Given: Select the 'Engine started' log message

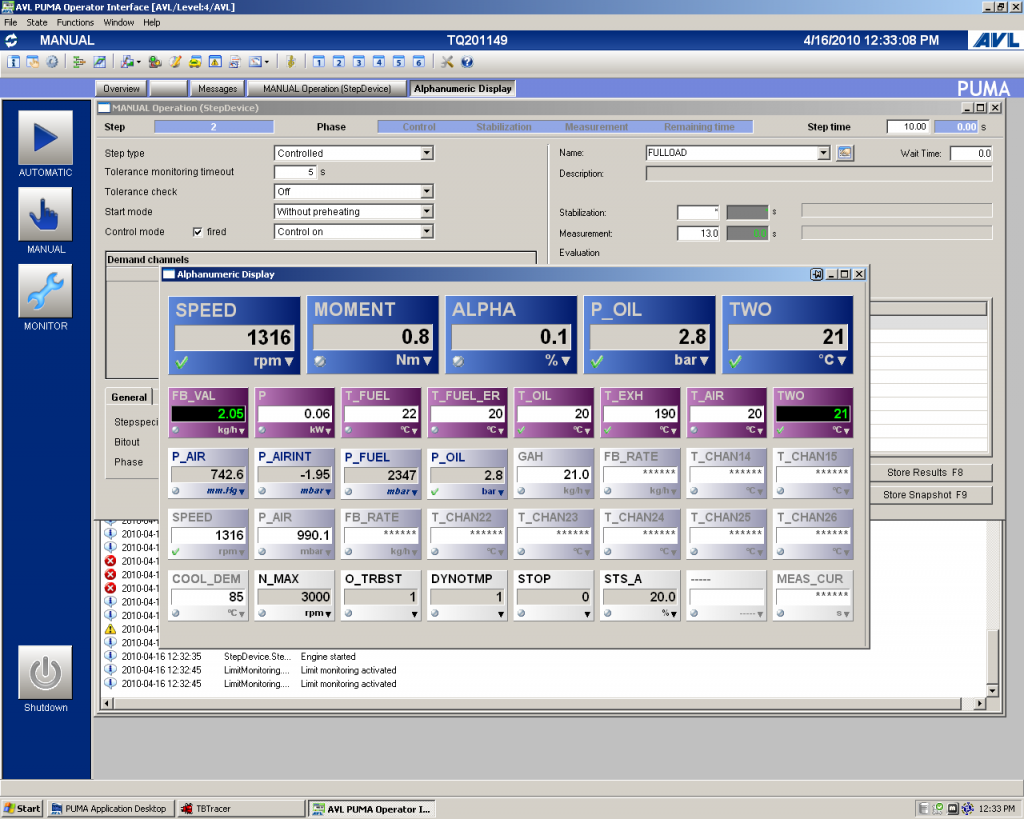Looking at the screenshot, I should click(328, 657).
